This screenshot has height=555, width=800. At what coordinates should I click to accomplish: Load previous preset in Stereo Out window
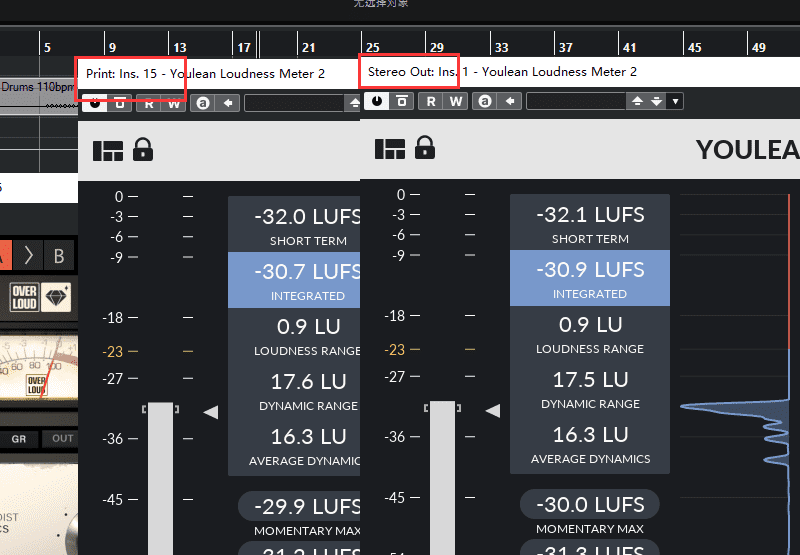pyautogui.click(x=637, y=101)
